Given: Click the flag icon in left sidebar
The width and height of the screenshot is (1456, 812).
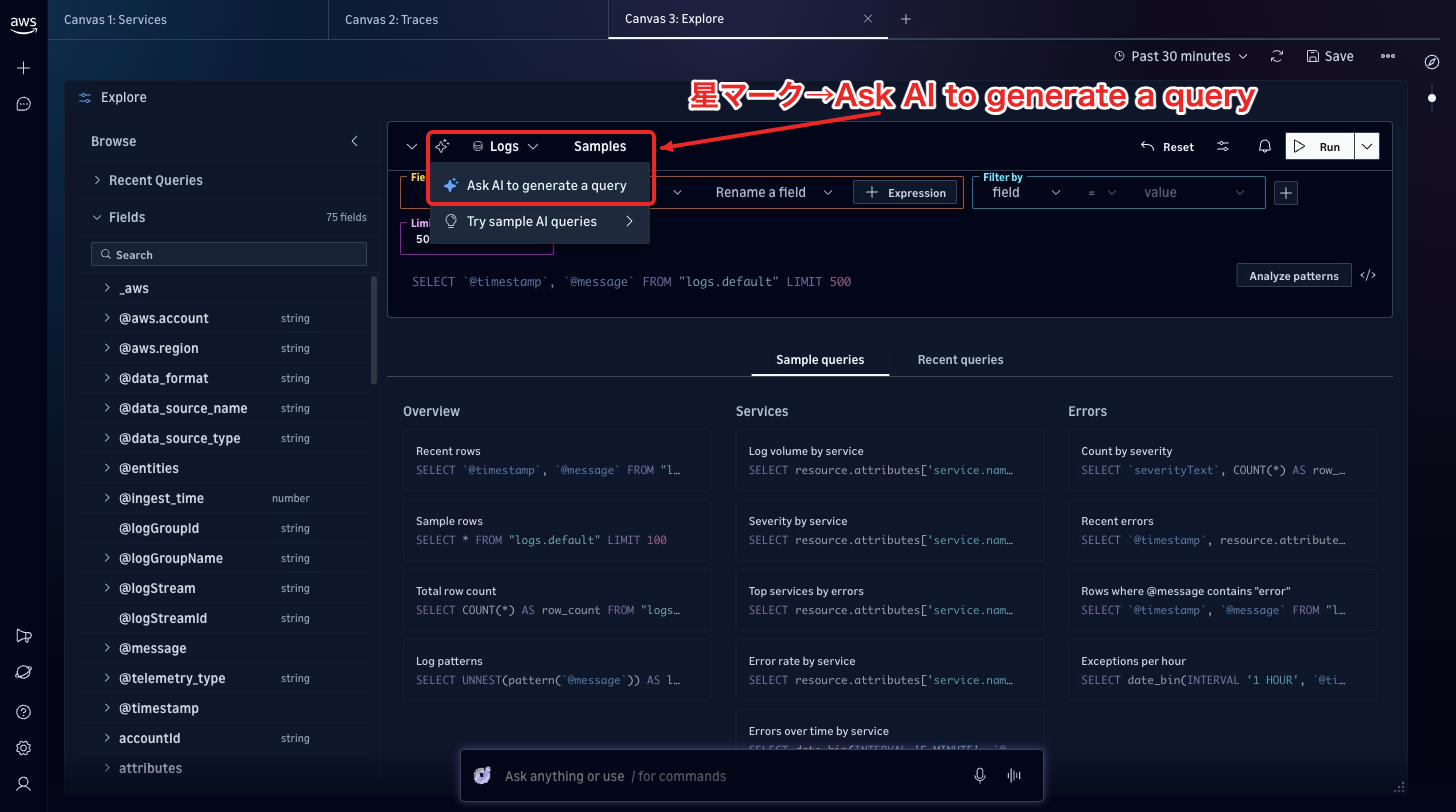Looking at the screenshot, I should pos(24,636).
